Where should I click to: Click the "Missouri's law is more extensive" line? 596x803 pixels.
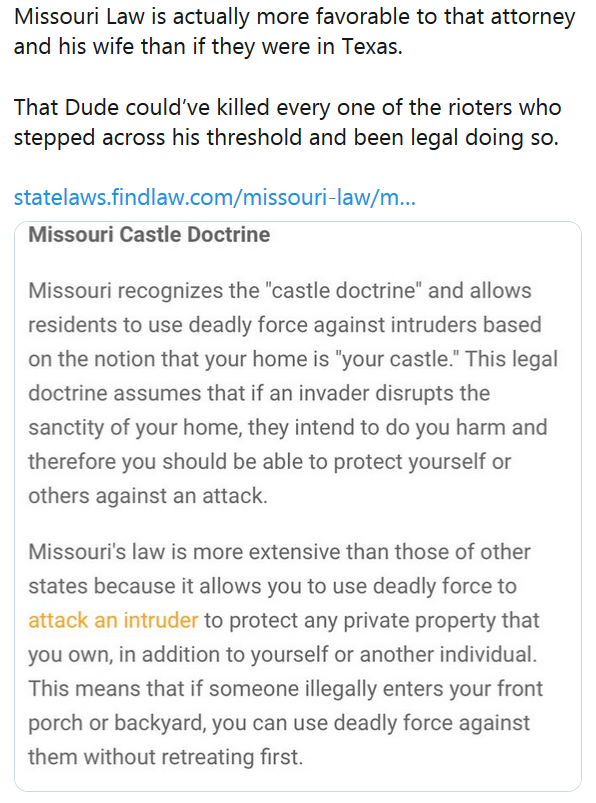279,552
